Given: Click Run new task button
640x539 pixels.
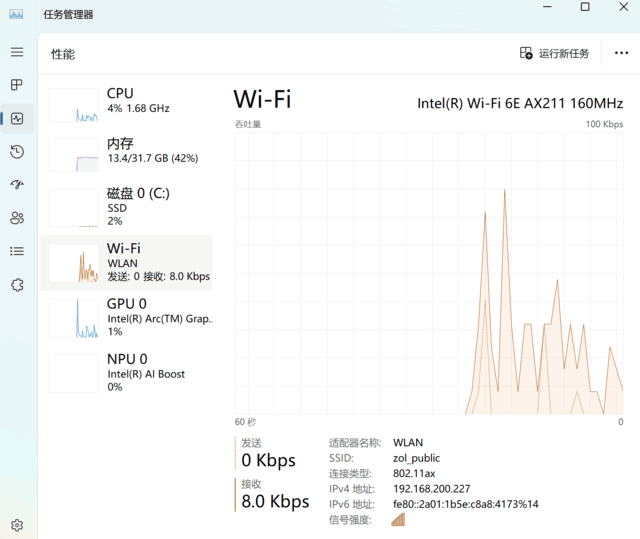Looking at the screenshot, I should point(554,53).
